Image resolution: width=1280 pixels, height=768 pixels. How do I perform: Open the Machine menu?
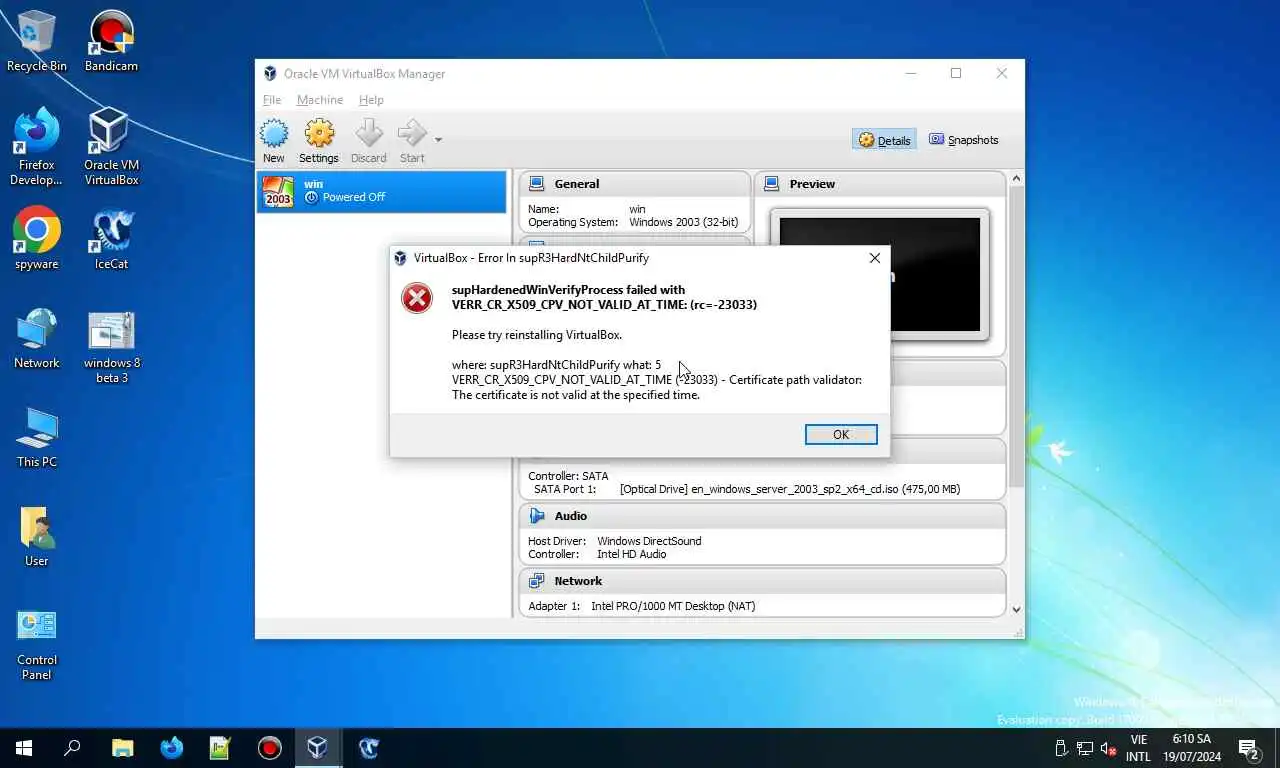pos(320,100)
